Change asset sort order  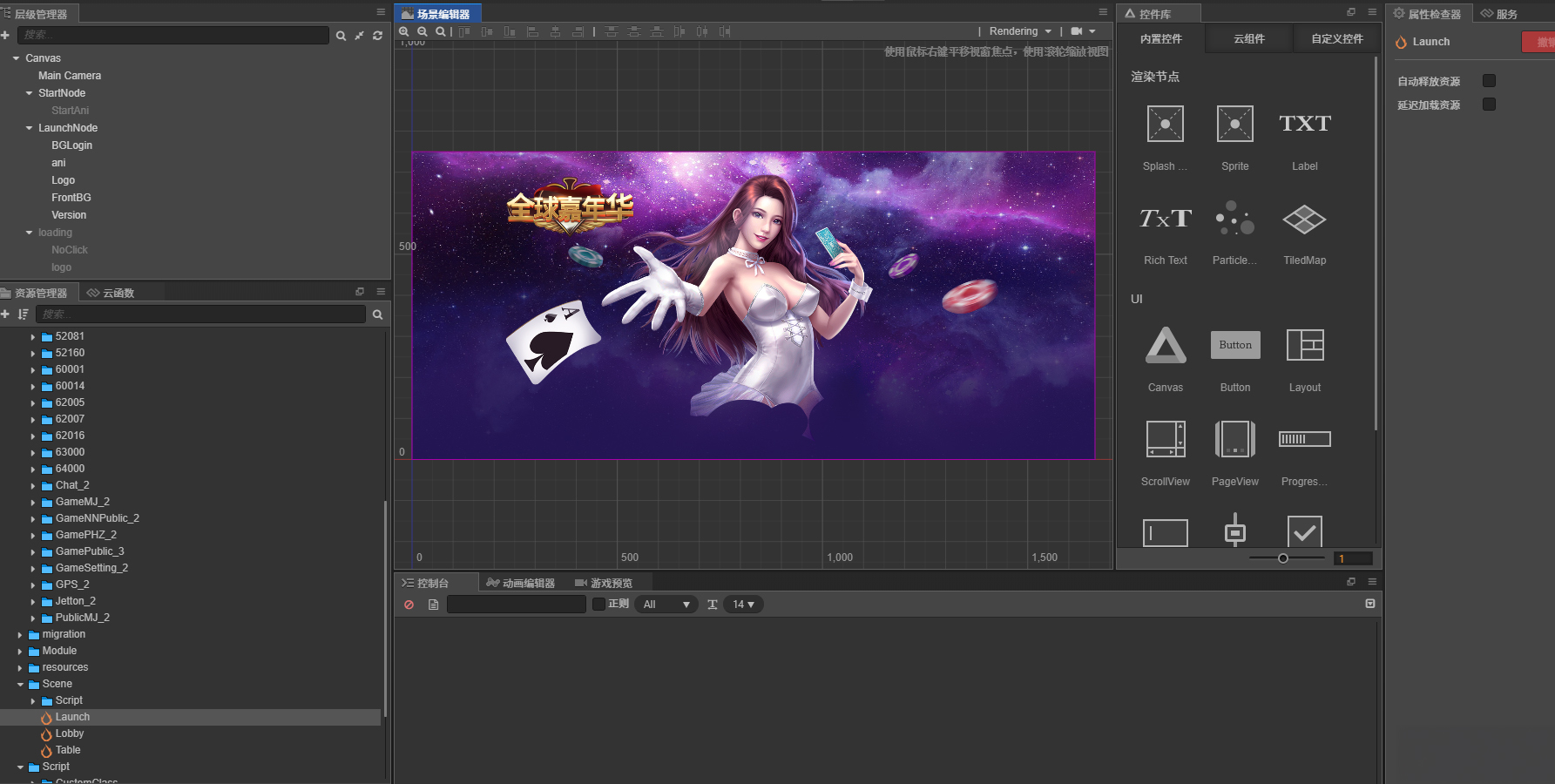tap(23, 314)
